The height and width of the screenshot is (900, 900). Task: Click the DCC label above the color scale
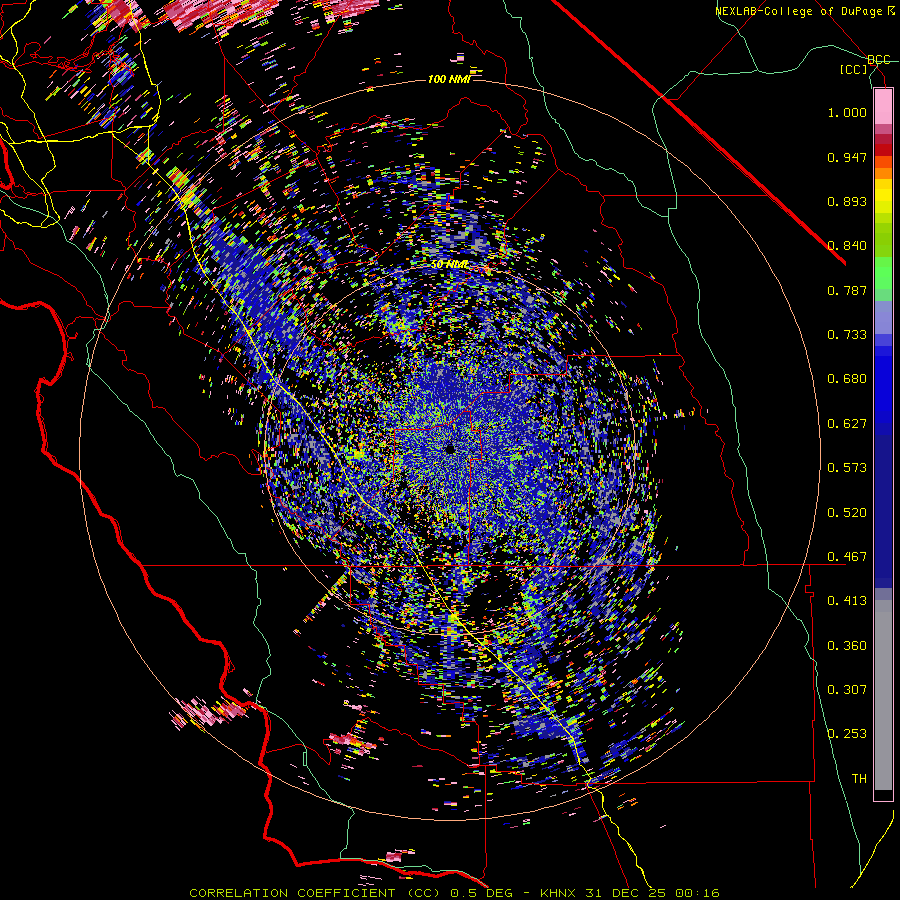[879, 60]
